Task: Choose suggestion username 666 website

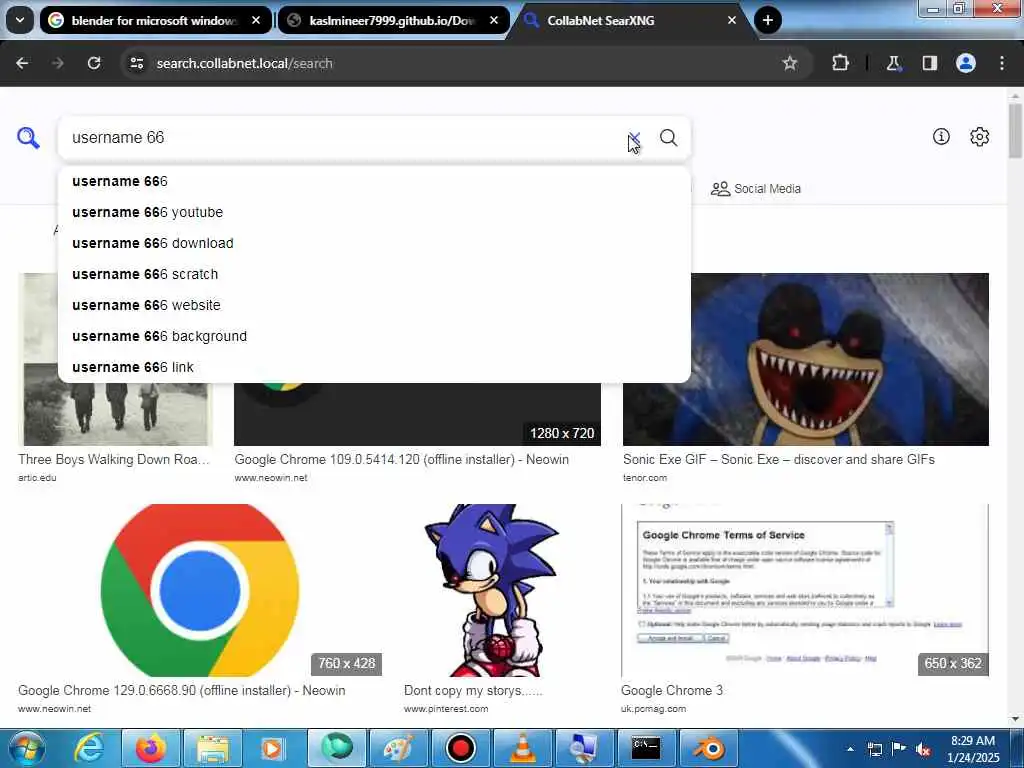Action: coord(374,305)
